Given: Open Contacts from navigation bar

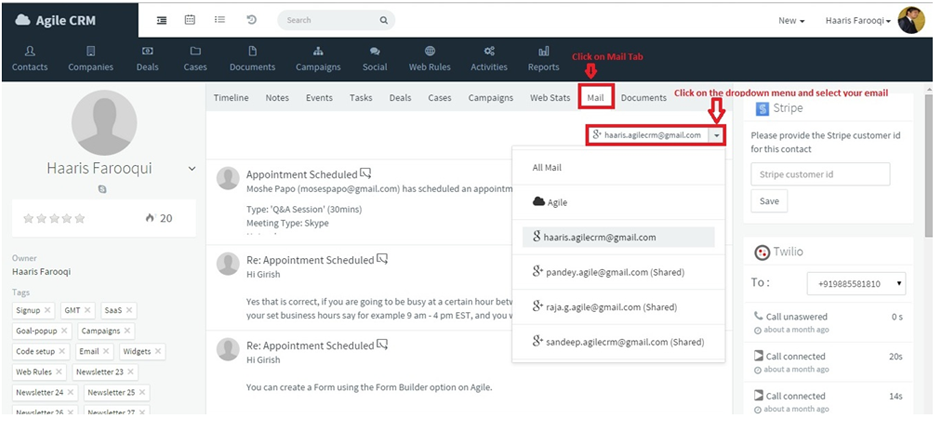Looking at the screenshot, I should (29, 59).
